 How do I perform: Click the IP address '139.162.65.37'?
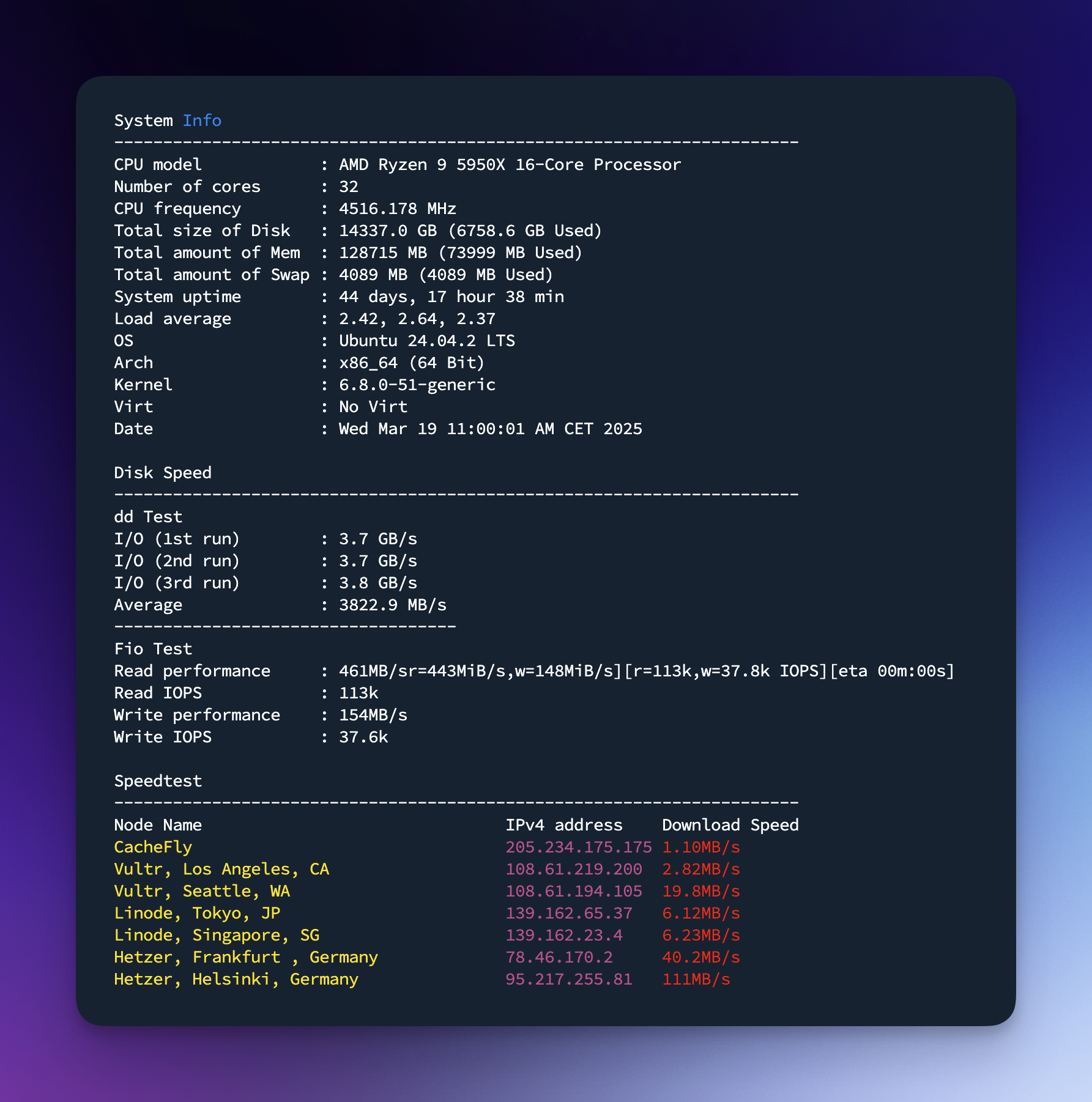[x=569, y=913]
